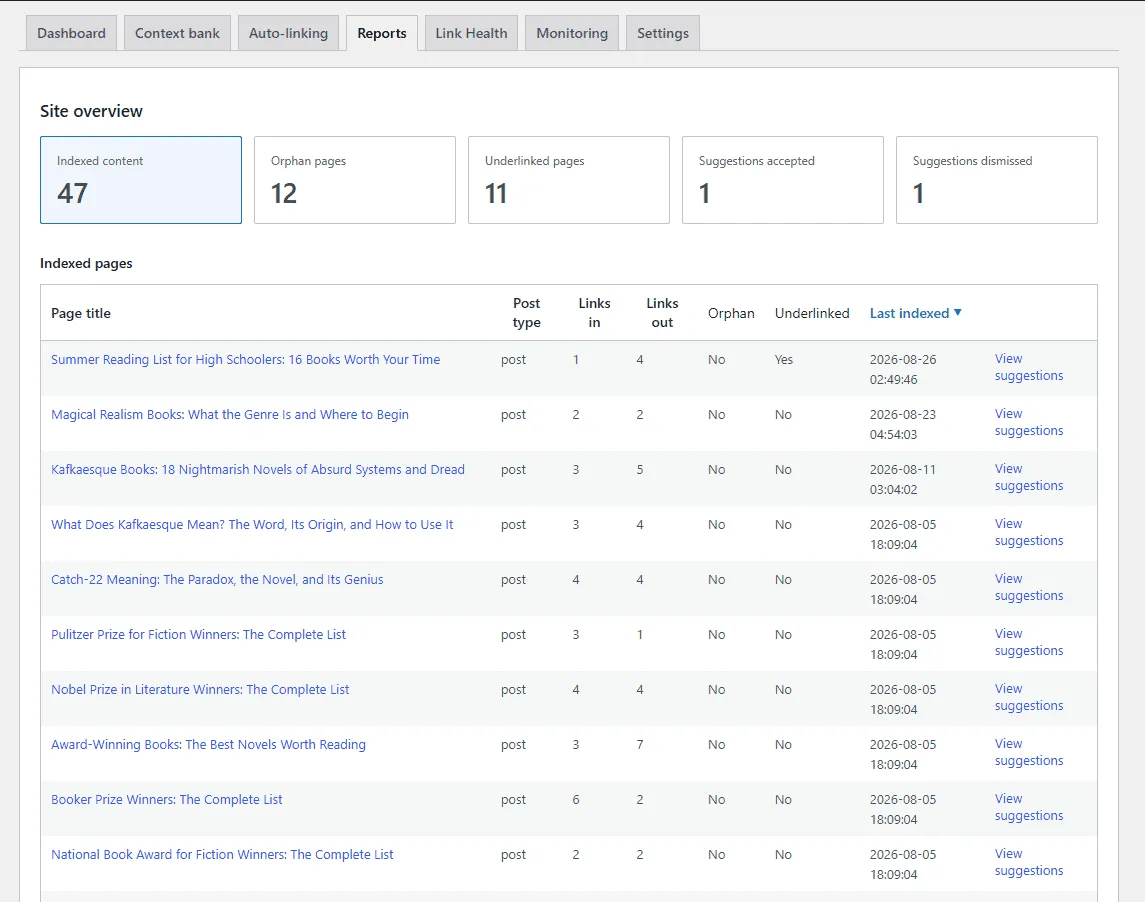
Task: Click Links out value 5 in Kafkaesque Books row
Action: (x=640, y=470)
